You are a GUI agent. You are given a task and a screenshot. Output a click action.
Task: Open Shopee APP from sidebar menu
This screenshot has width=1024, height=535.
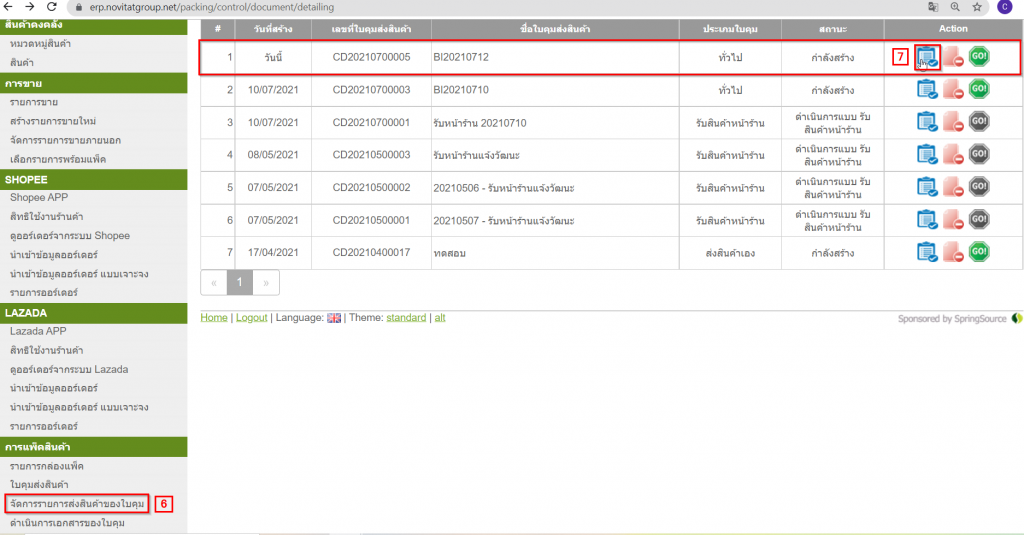click(40, 197)
